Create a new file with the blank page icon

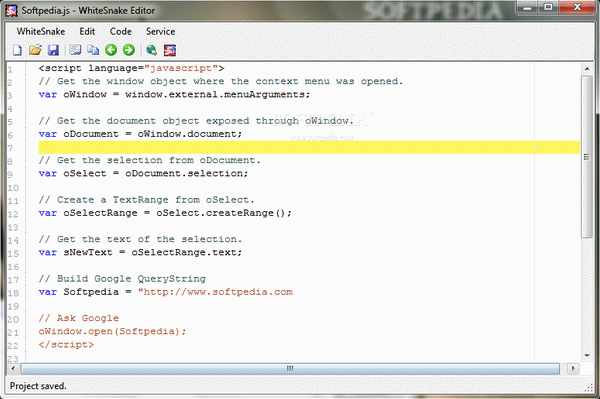click(x=17, y=50)
